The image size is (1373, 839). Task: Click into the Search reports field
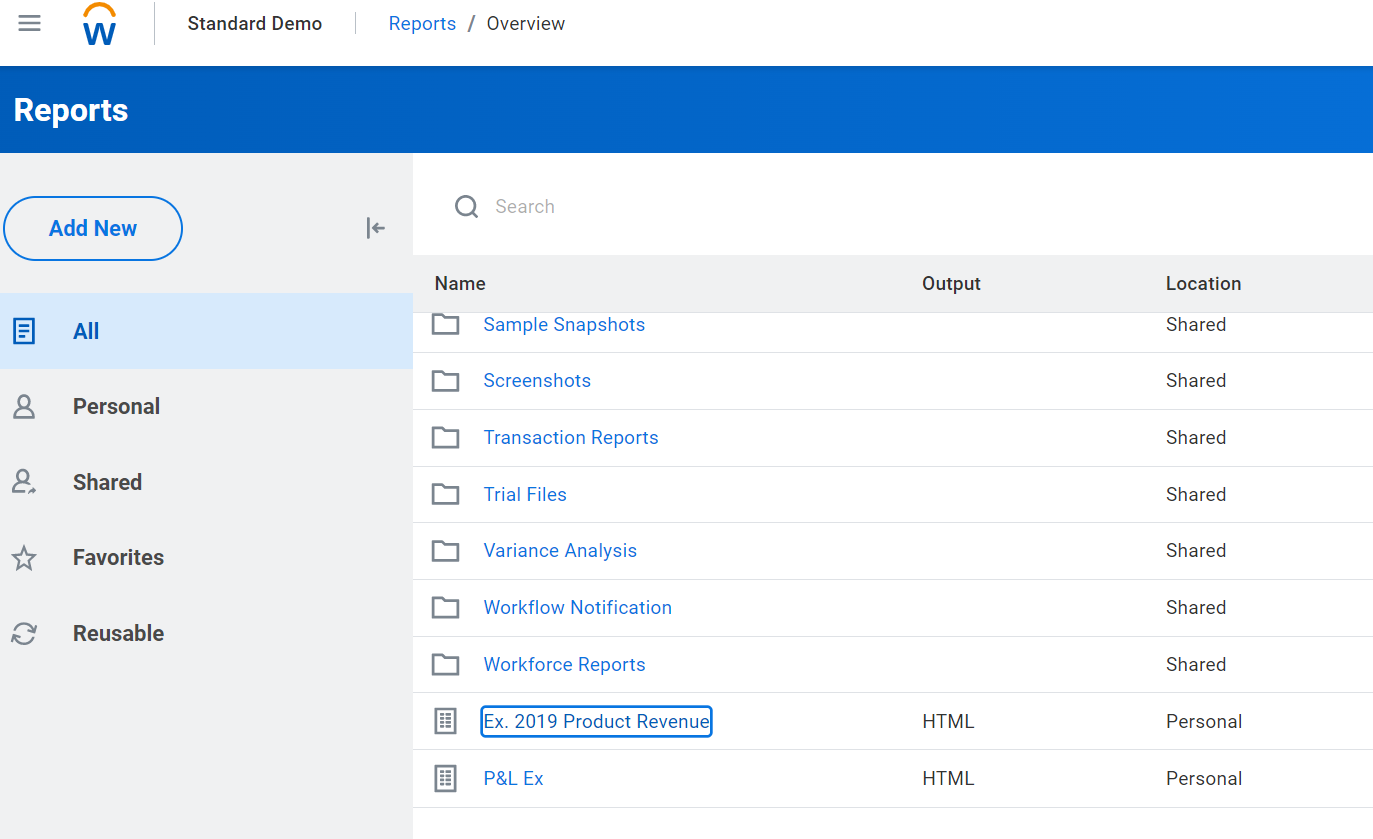click(x=700, y=207)
